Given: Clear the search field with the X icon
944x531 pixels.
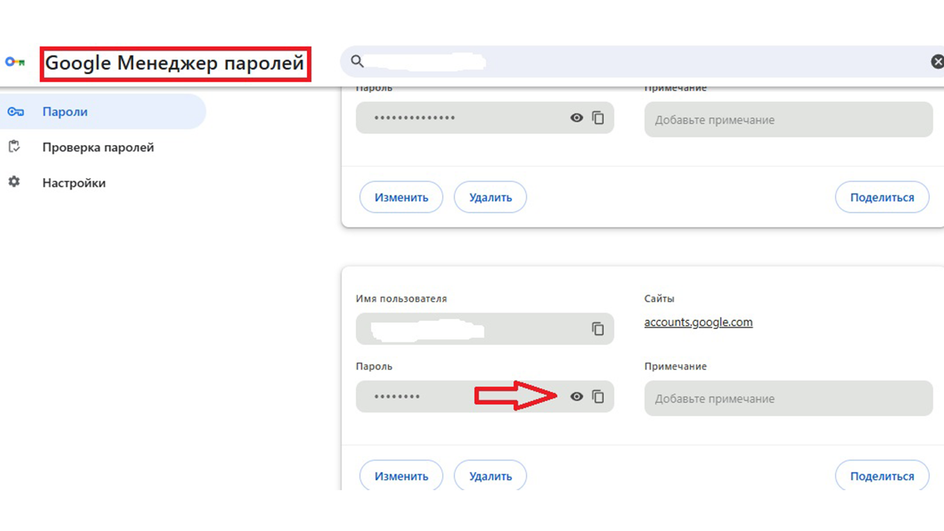Looking at the screenshot, I should click(937, 61).
